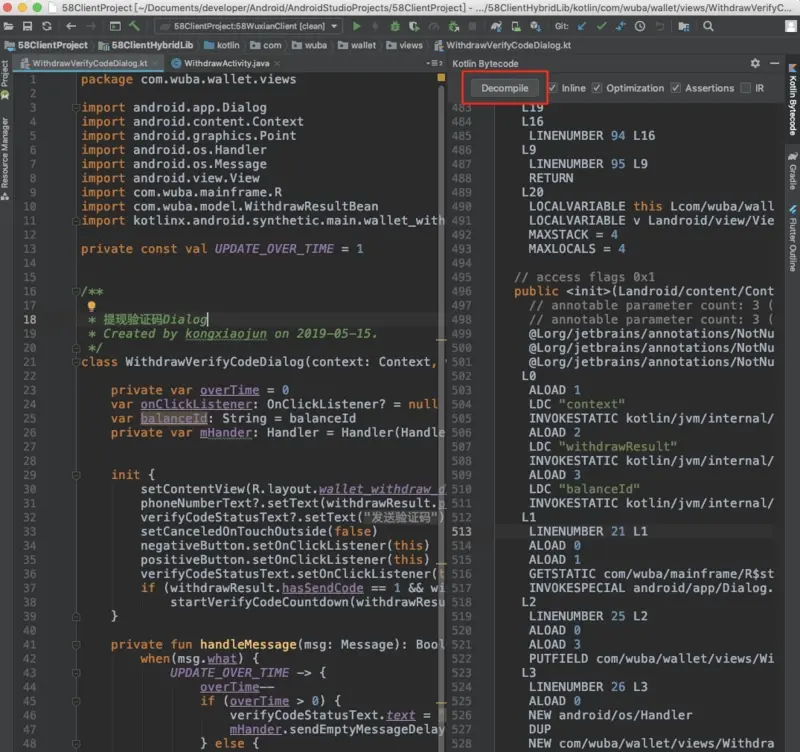Click UPDATE_OVER_TIME constant on line 13
Image resolution: width=800 pixels, height=752 pixels.
tap(274, 248)
